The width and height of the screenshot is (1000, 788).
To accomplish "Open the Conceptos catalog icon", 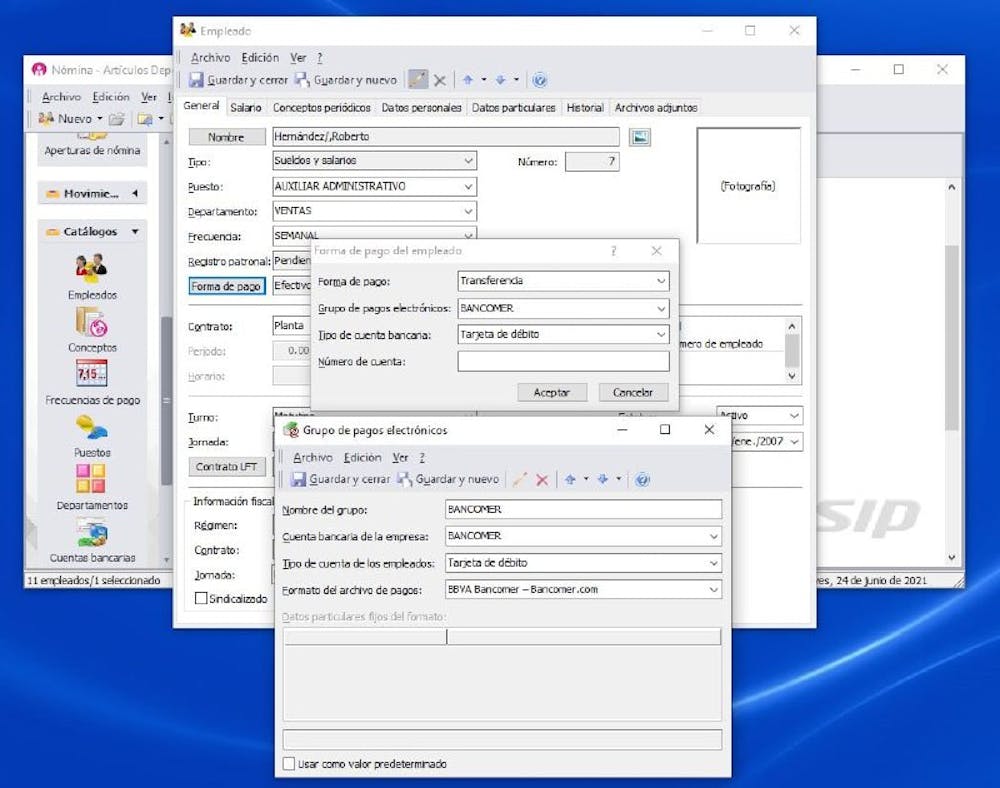I will (x=92, y=322).
